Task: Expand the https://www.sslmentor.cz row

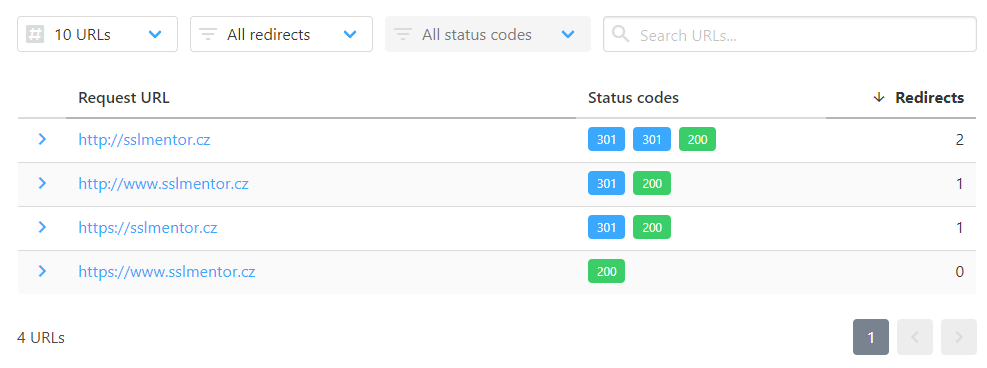Action: point(42,272)
